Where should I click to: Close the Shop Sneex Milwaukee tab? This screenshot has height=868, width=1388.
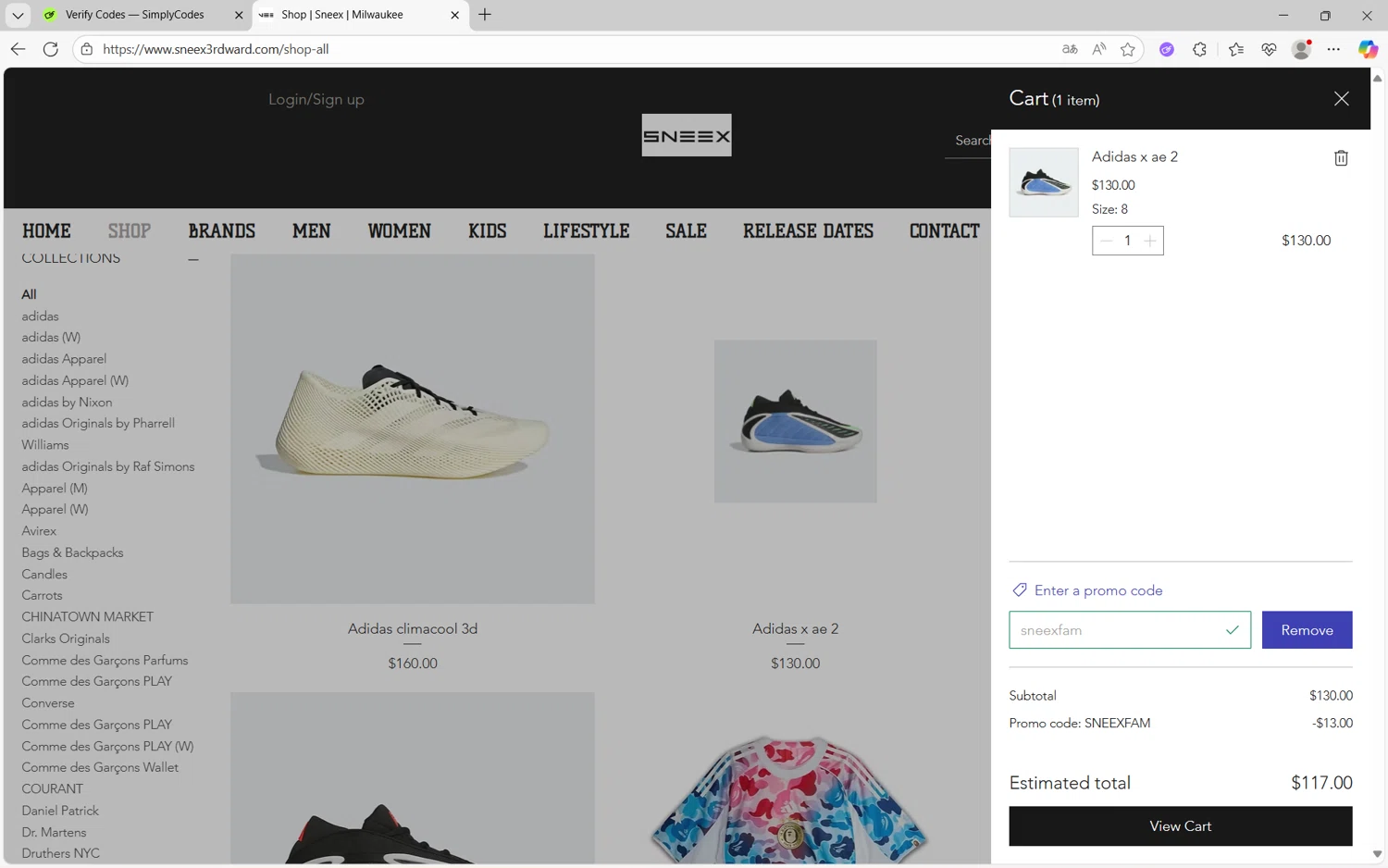(x=454, y=15)
